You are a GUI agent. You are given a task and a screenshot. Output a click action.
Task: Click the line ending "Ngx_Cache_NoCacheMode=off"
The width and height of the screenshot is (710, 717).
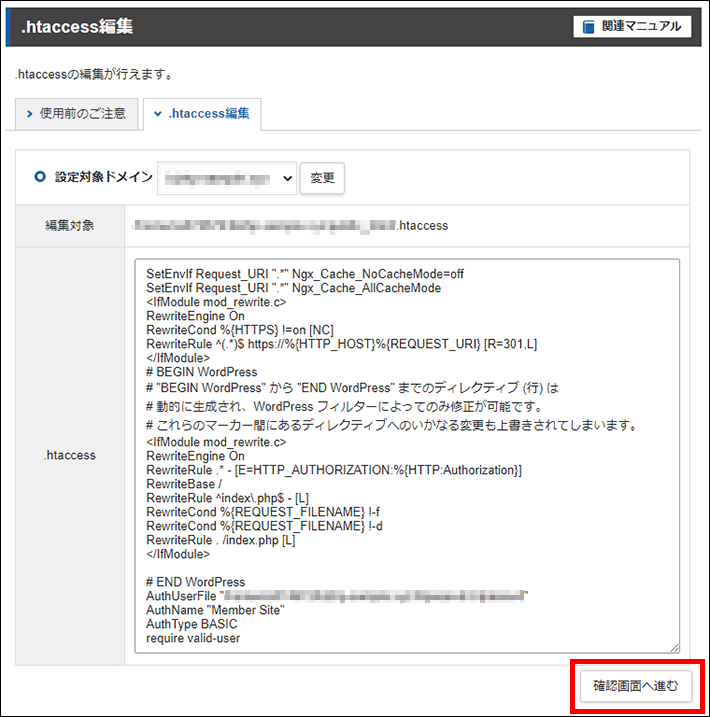(x=305, y=274)
